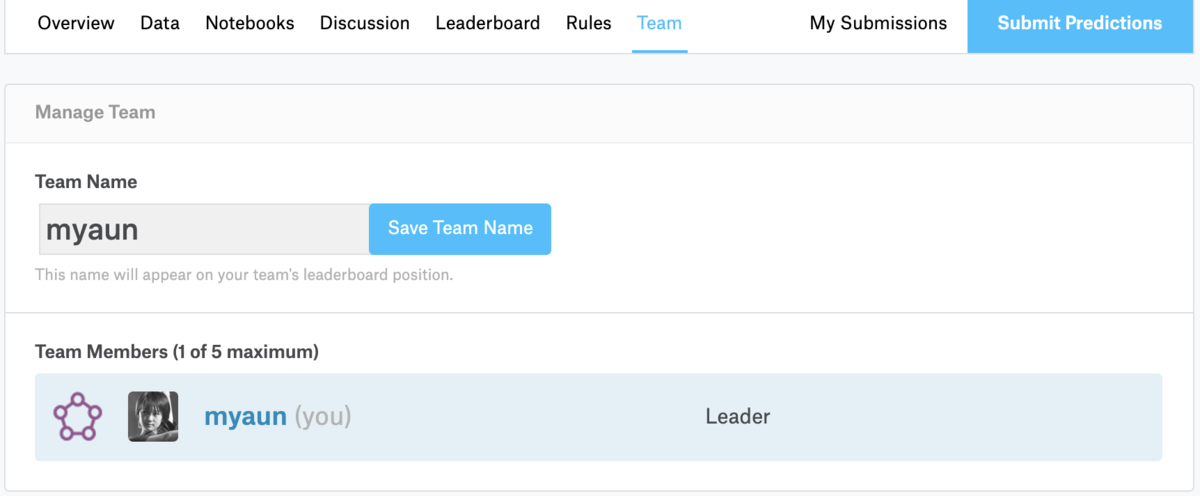Open the Rules tab
Viewport: 1200px width, 496px height.
coord(589,23)
